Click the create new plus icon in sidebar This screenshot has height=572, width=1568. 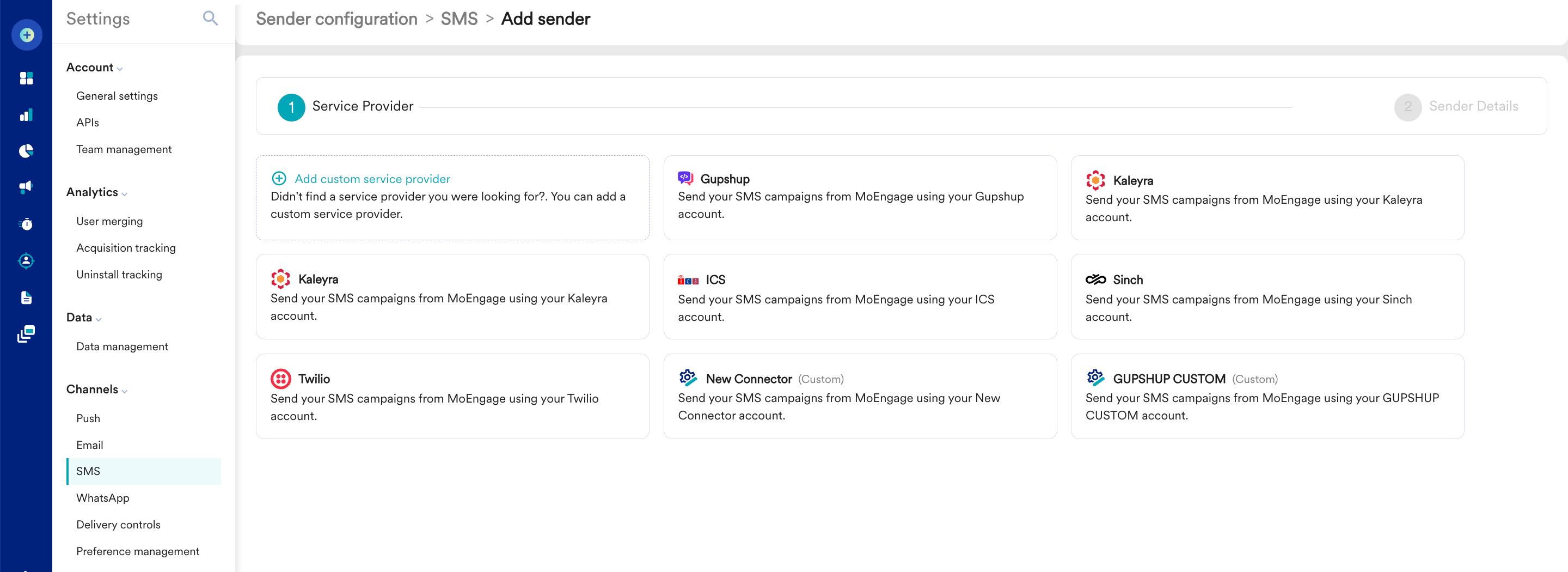pyautogui.click(x=26, y=35)
